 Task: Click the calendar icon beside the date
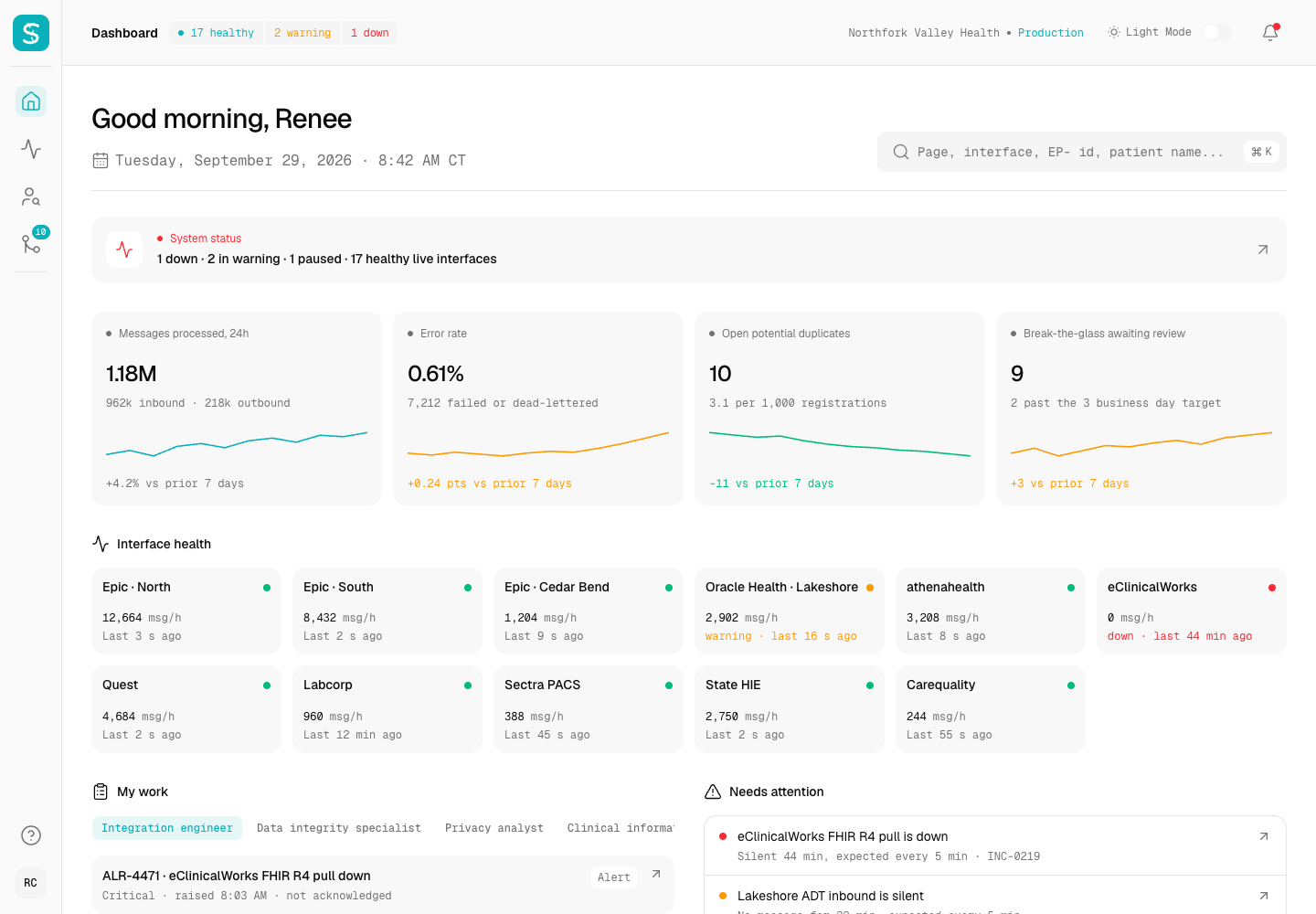coord(101,161)
